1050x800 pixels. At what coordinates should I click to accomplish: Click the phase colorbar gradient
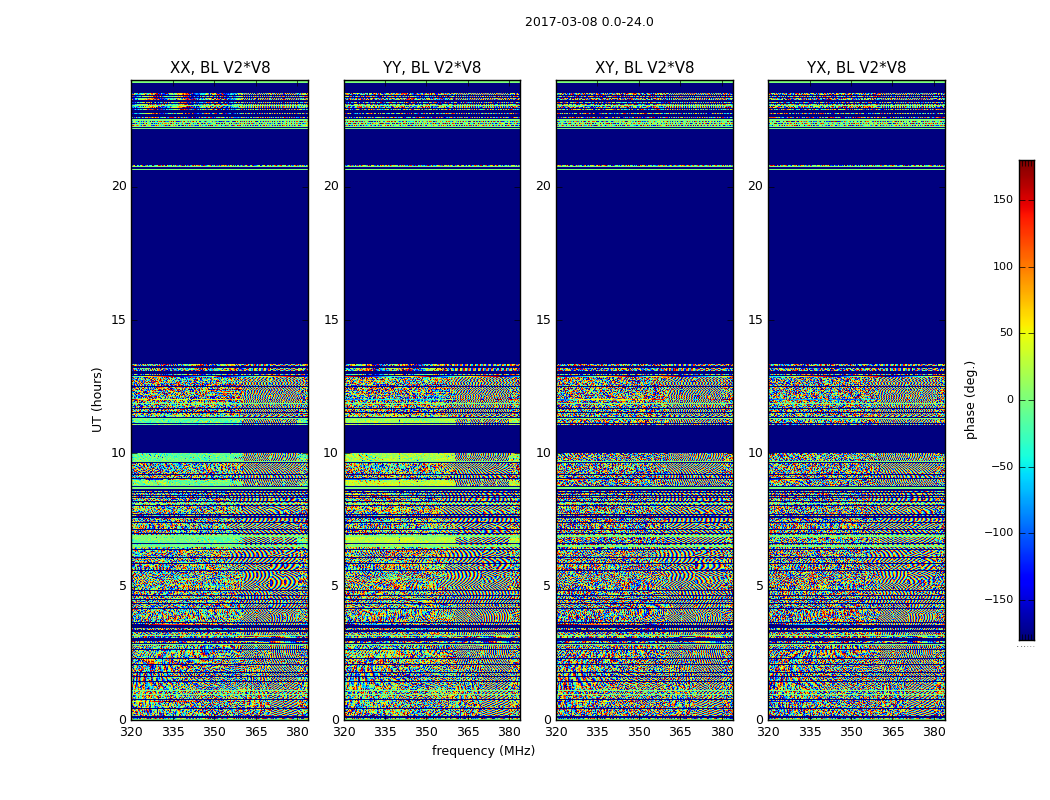click(x=1027, y=400)
